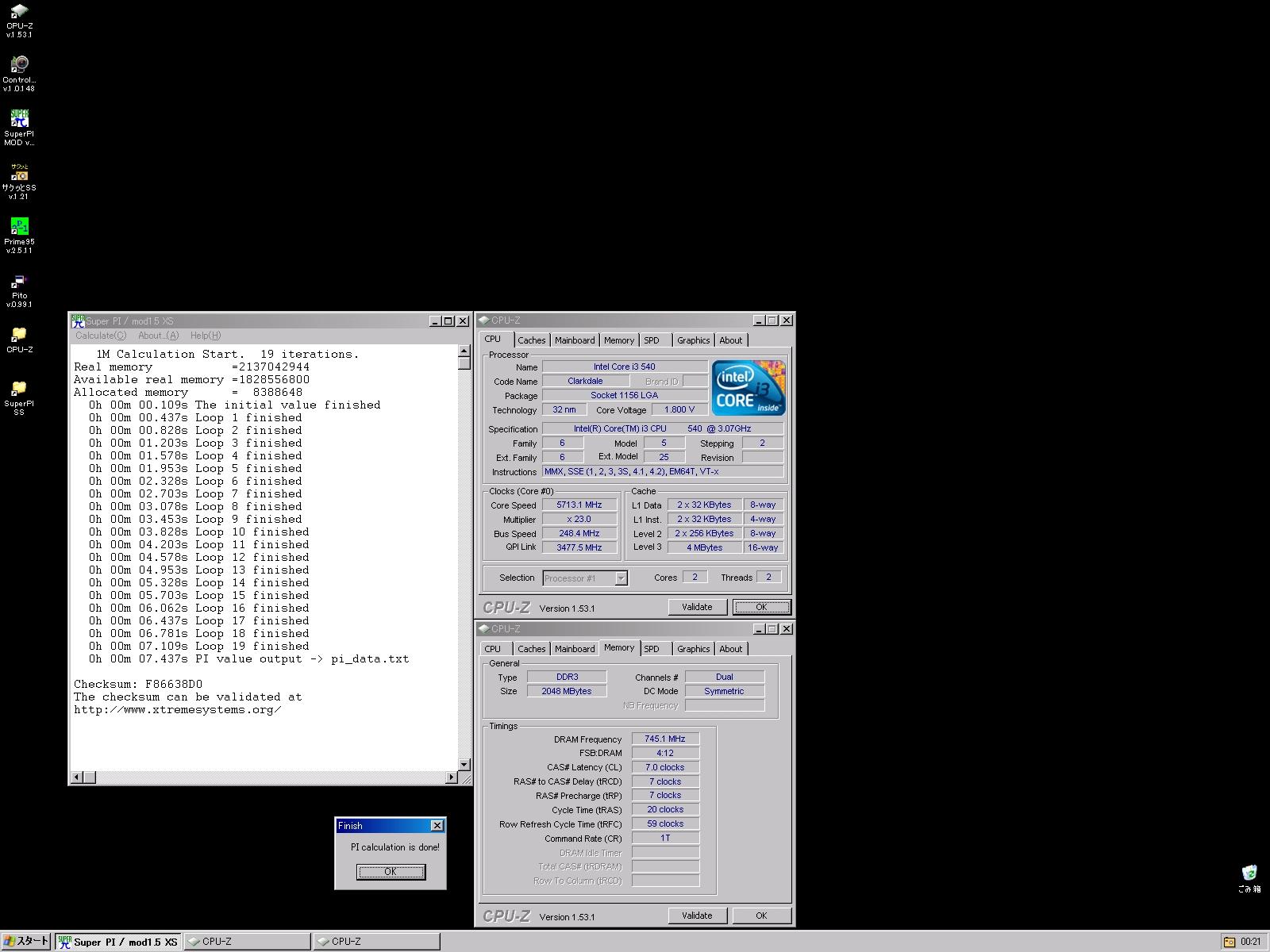Click the Code Name value Clarkdale
Viewport: 1270px width, 952px height.
pos(585,381)
